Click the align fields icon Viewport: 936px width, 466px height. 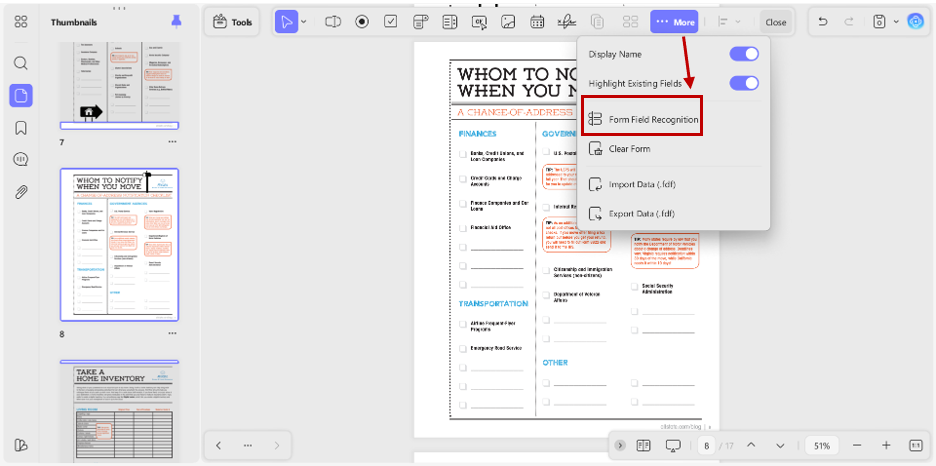723,22
